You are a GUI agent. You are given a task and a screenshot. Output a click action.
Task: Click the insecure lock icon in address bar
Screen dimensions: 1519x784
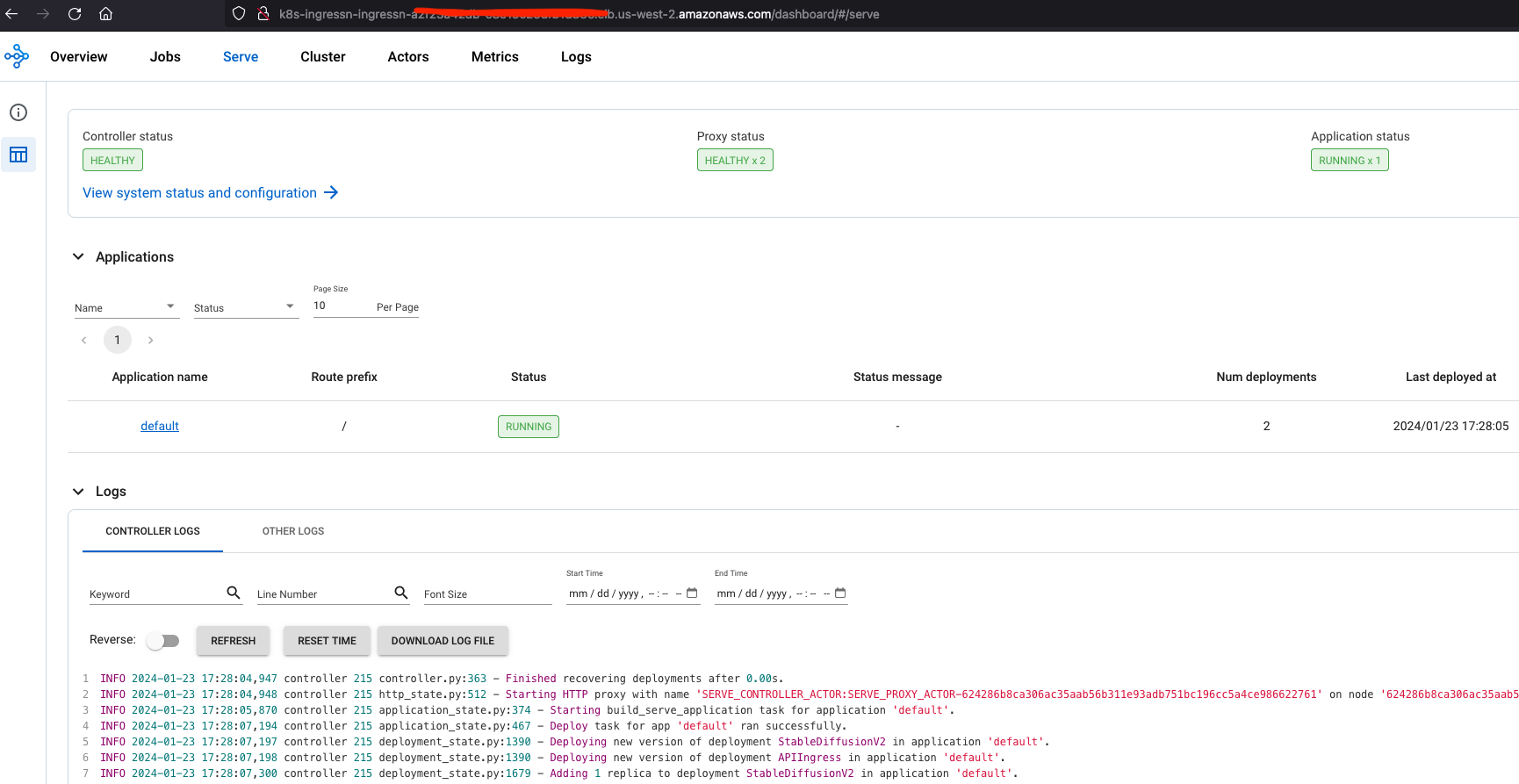point(263,14)
